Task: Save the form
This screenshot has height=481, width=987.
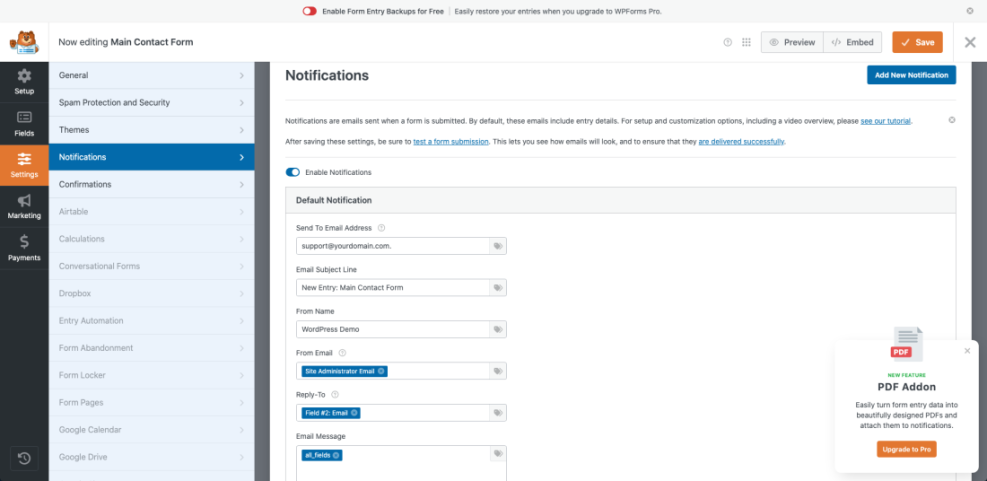Action: [917, 42]
